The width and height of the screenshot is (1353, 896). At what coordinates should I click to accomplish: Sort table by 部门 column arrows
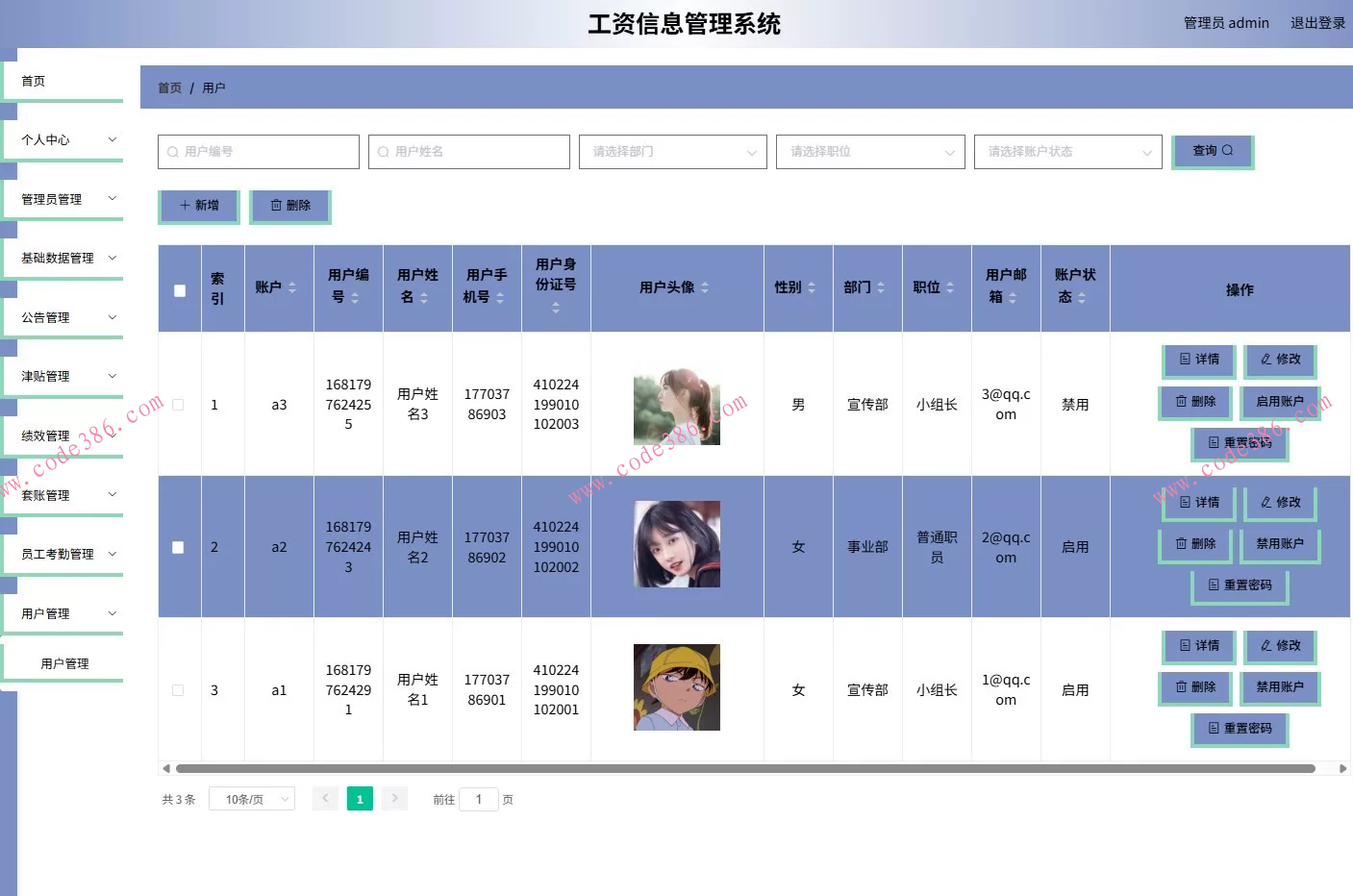click(881, 287)
